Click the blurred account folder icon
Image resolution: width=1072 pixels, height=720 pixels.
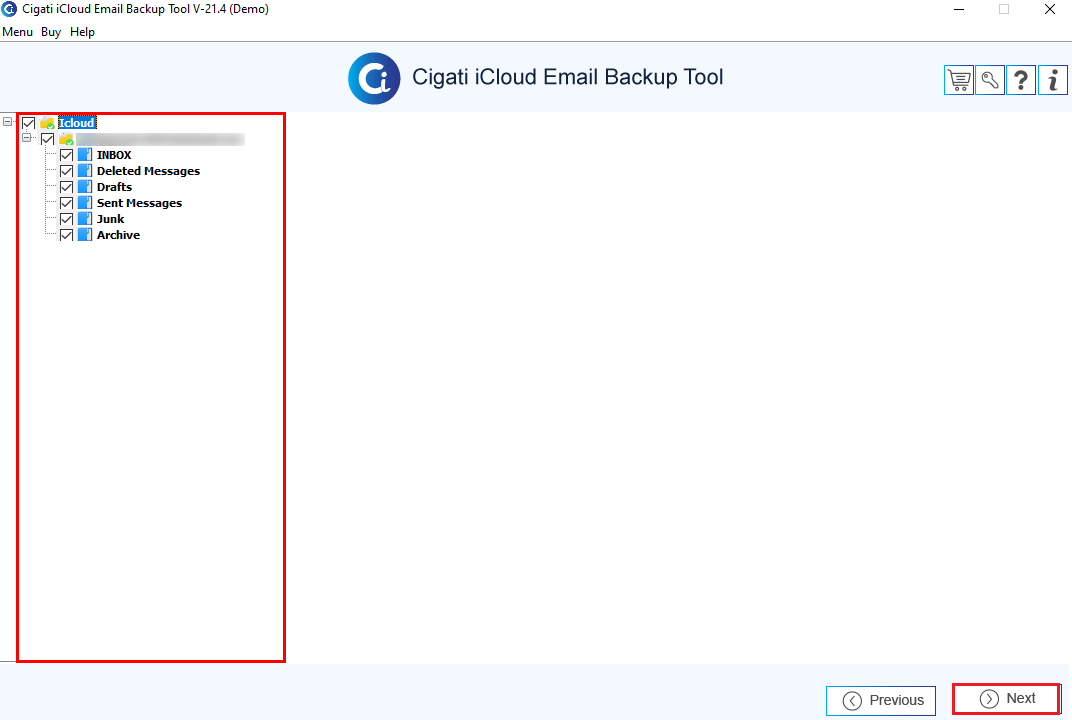coord(66,139)
